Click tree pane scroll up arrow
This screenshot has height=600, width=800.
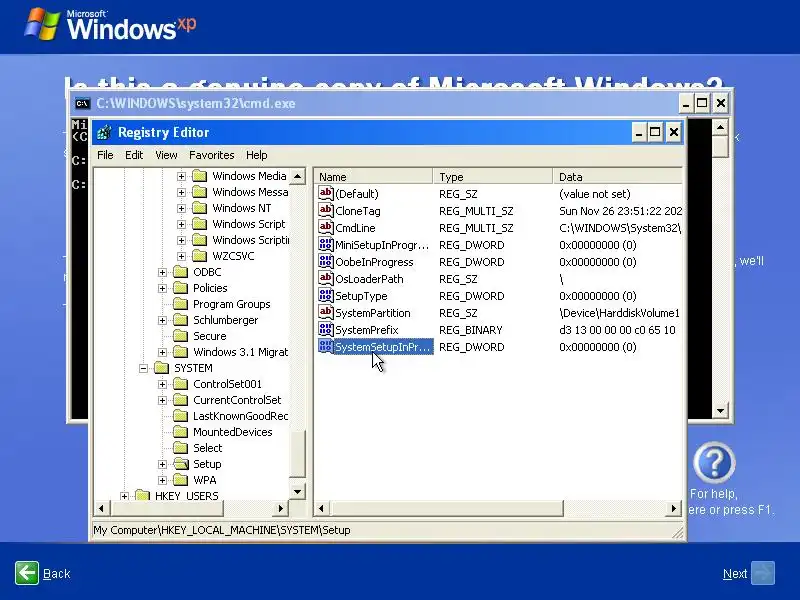click(297, 177)
